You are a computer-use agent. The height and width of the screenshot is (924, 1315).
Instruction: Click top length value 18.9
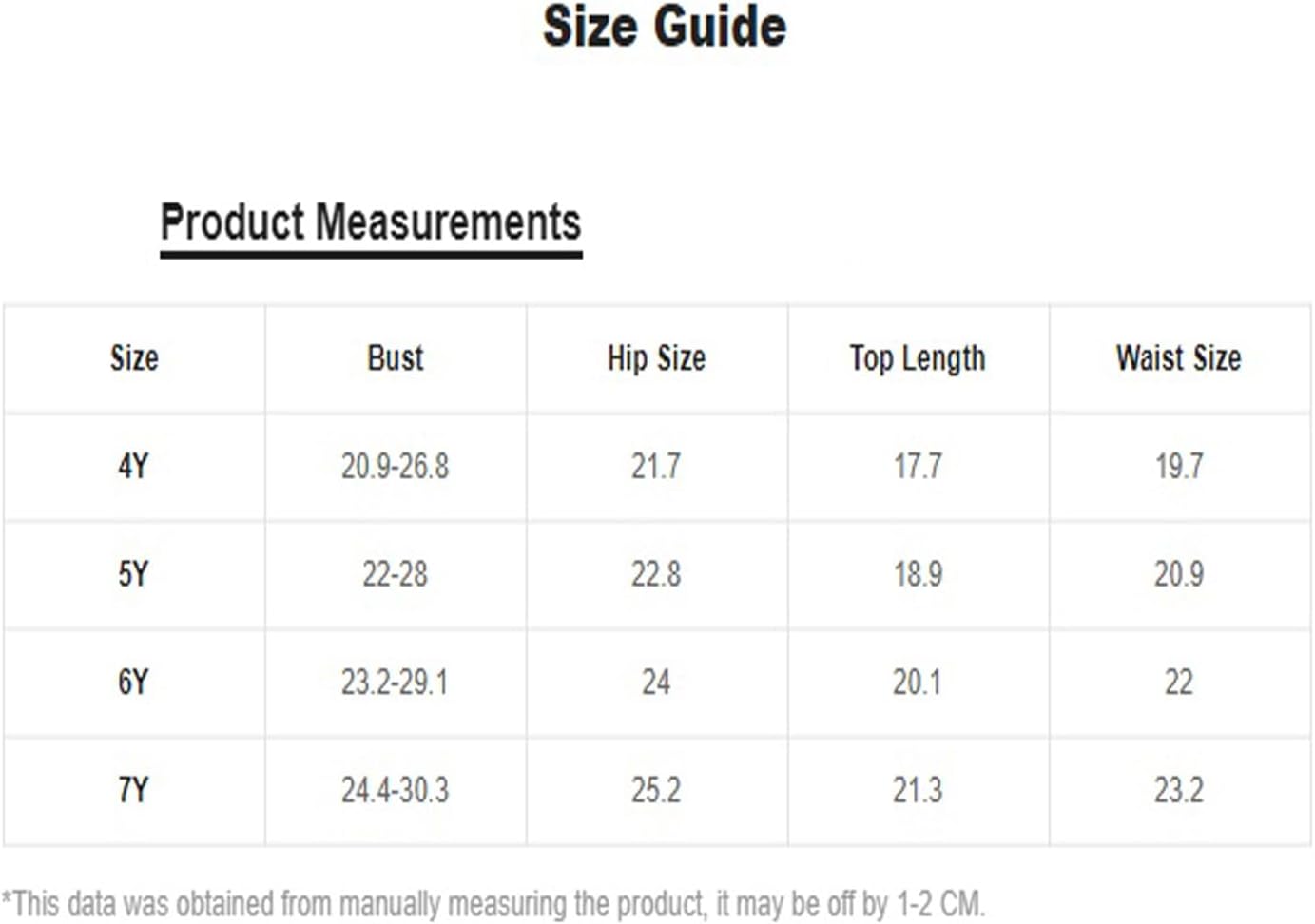click(918, 574)
